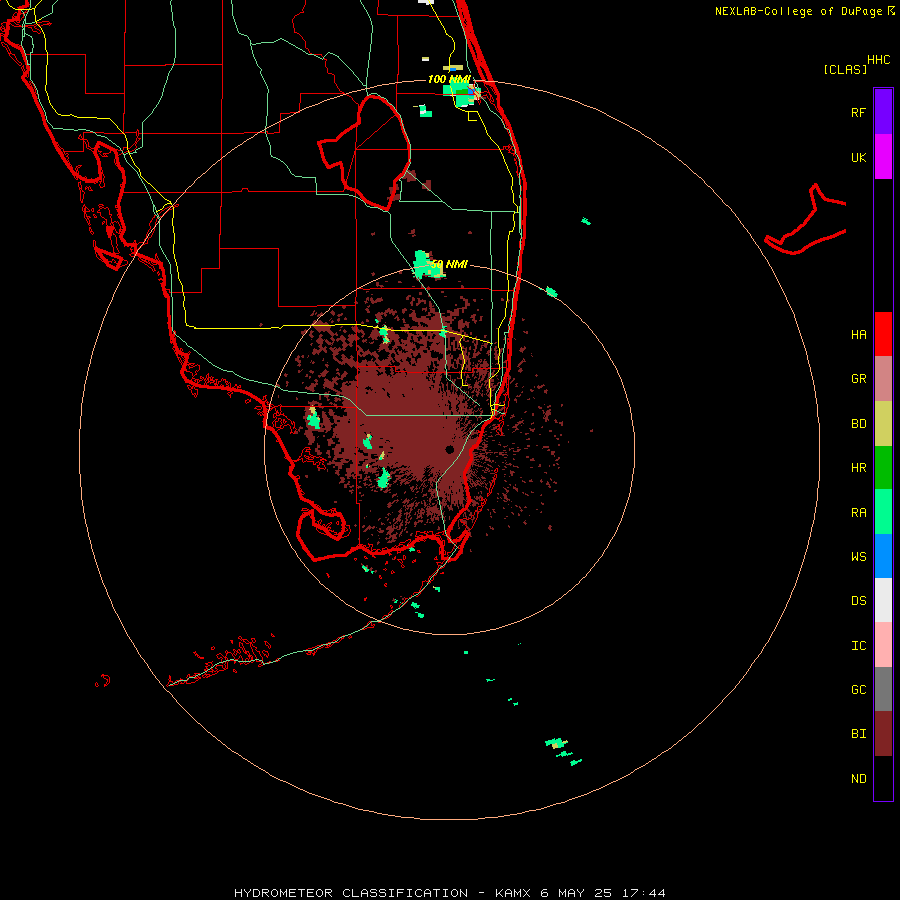
Task: Click the RF legend label
Action: pos(858,113)
